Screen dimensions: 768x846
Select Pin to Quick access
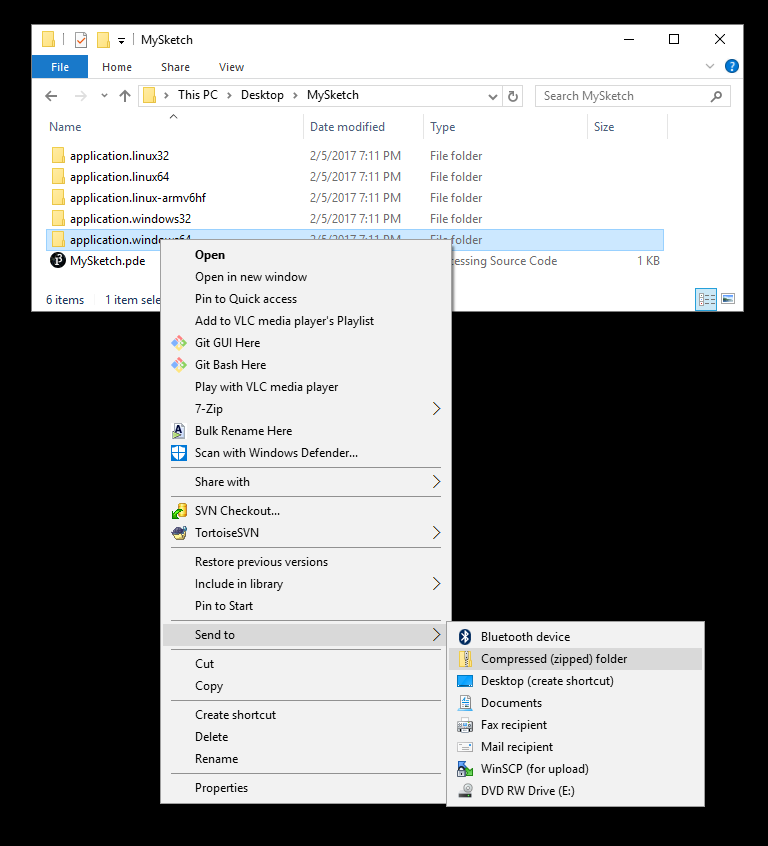[306, 299]
